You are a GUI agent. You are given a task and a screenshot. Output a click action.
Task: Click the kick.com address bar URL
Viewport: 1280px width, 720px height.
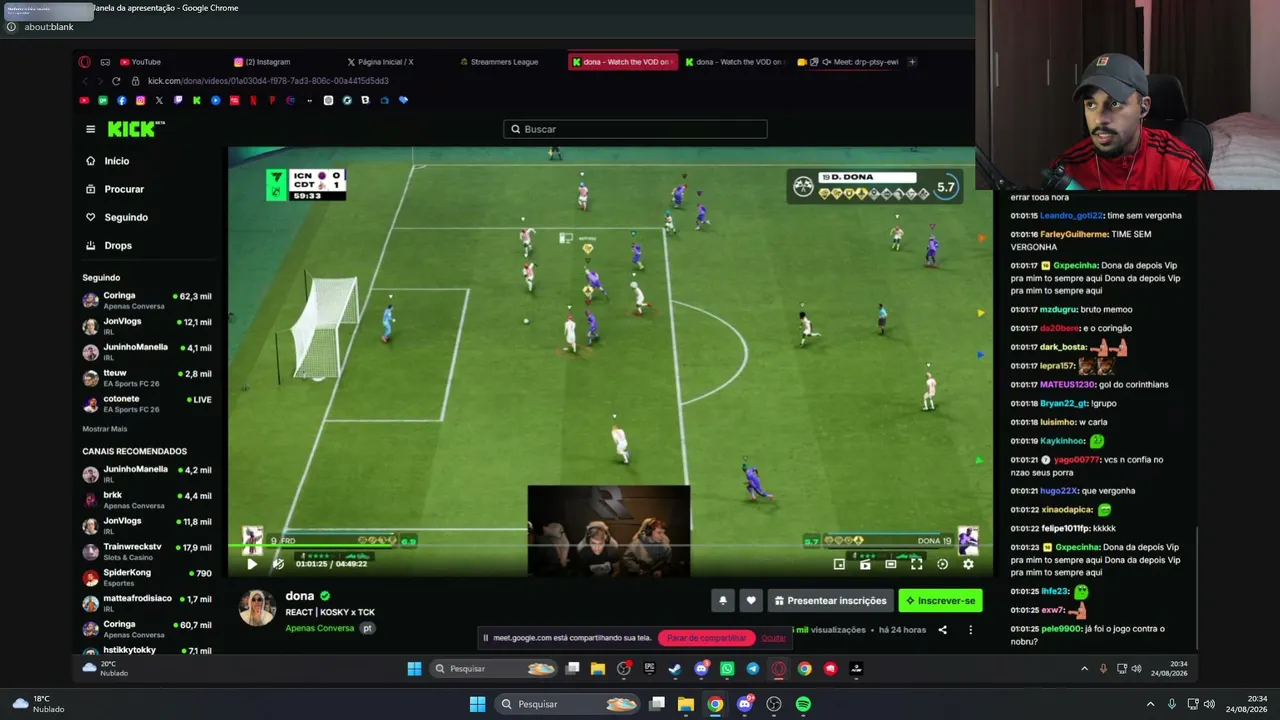coord(268,81)
